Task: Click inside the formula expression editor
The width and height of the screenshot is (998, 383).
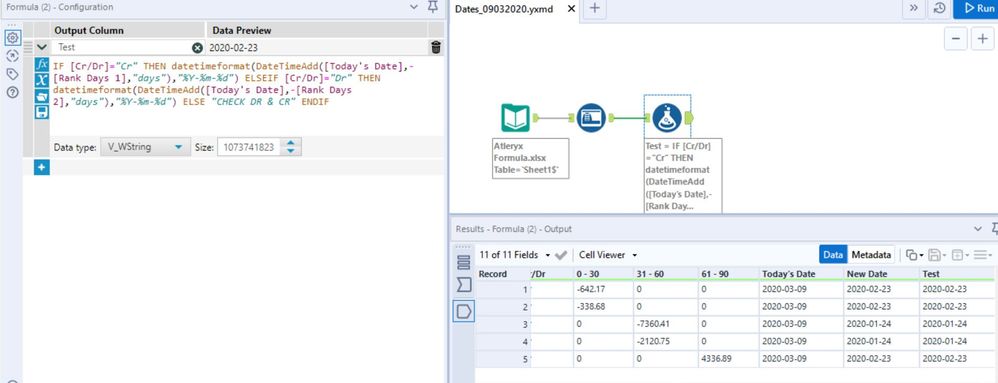Action: click(246, 95)
